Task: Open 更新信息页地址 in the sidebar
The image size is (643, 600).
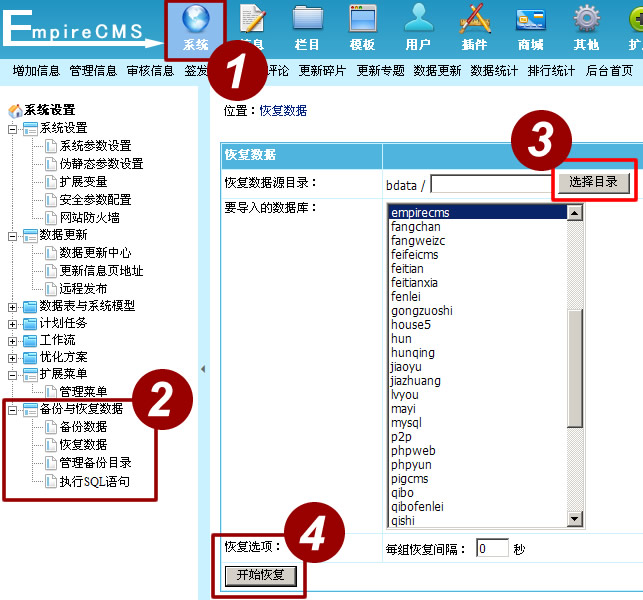Action: pos(101,271)
